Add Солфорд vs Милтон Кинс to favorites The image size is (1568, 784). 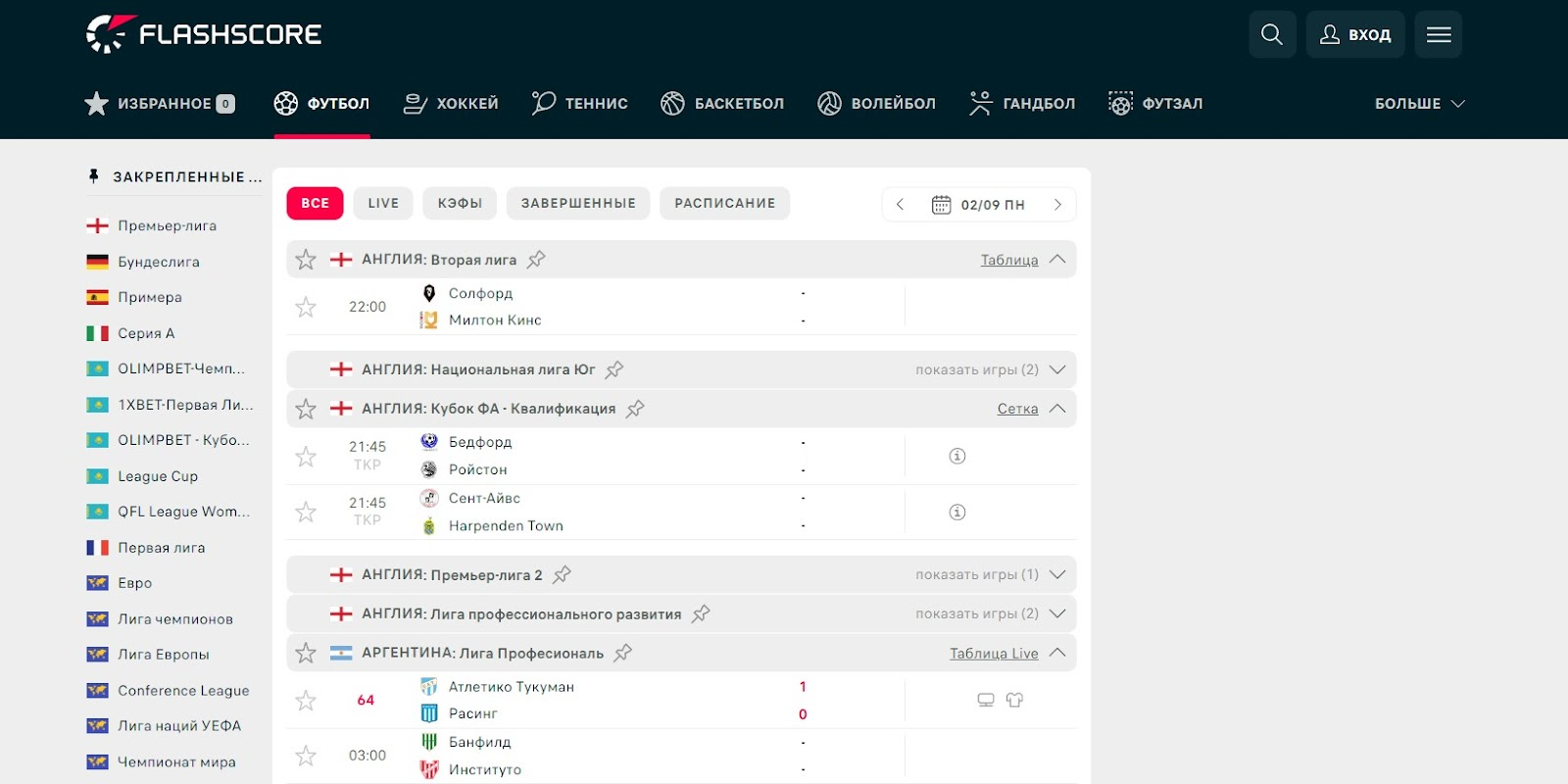(306, 307)
